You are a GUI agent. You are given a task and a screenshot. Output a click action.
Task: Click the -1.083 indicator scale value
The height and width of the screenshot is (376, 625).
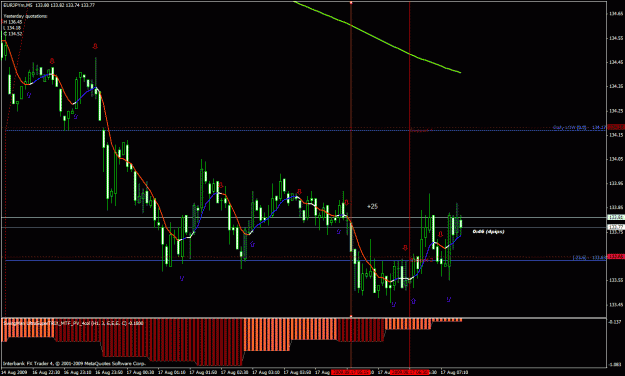[616, 364]
